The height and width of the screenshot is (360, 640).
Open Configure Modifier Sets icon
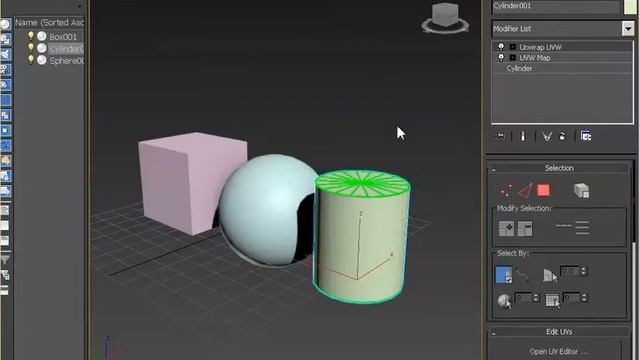click(x=586, y=136)
